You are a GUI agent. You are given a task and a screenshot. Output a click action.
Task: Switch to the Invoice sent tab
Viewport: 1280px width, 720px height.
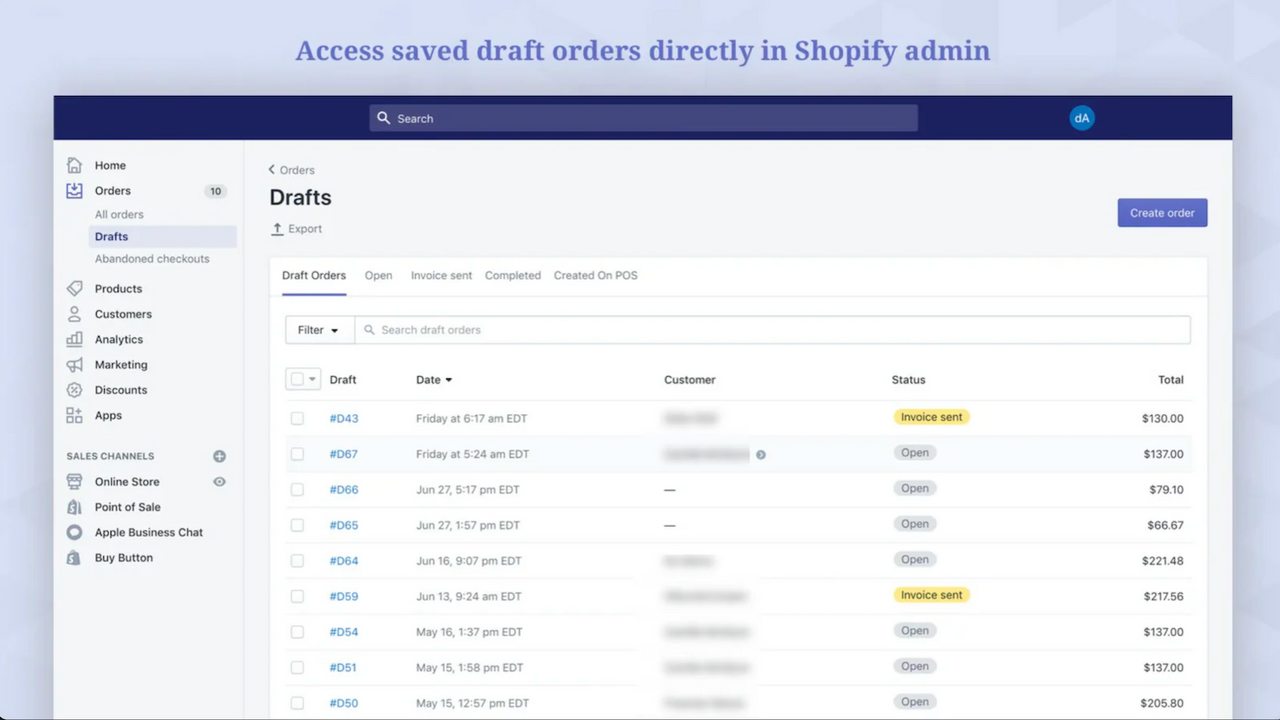441,275
